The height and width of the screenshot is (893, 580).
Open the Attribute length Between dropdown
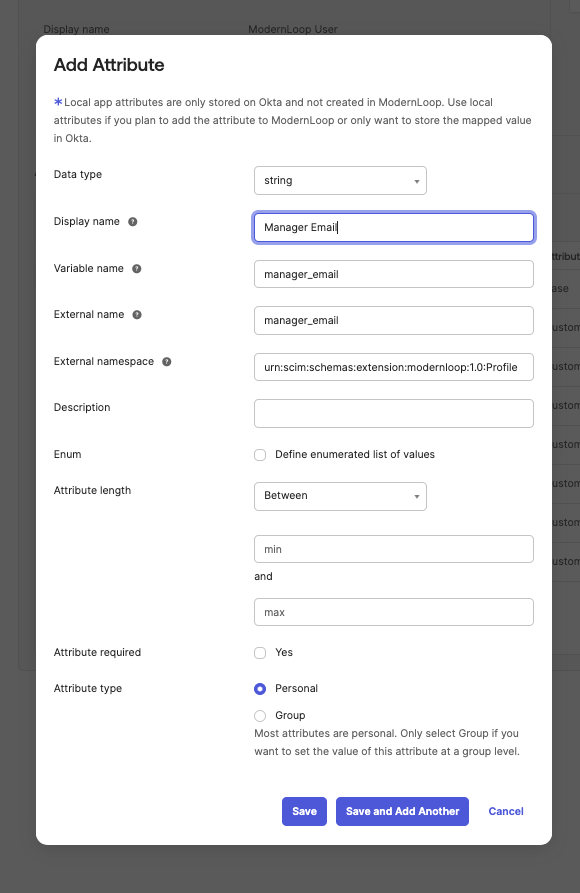tap(340, 496)
